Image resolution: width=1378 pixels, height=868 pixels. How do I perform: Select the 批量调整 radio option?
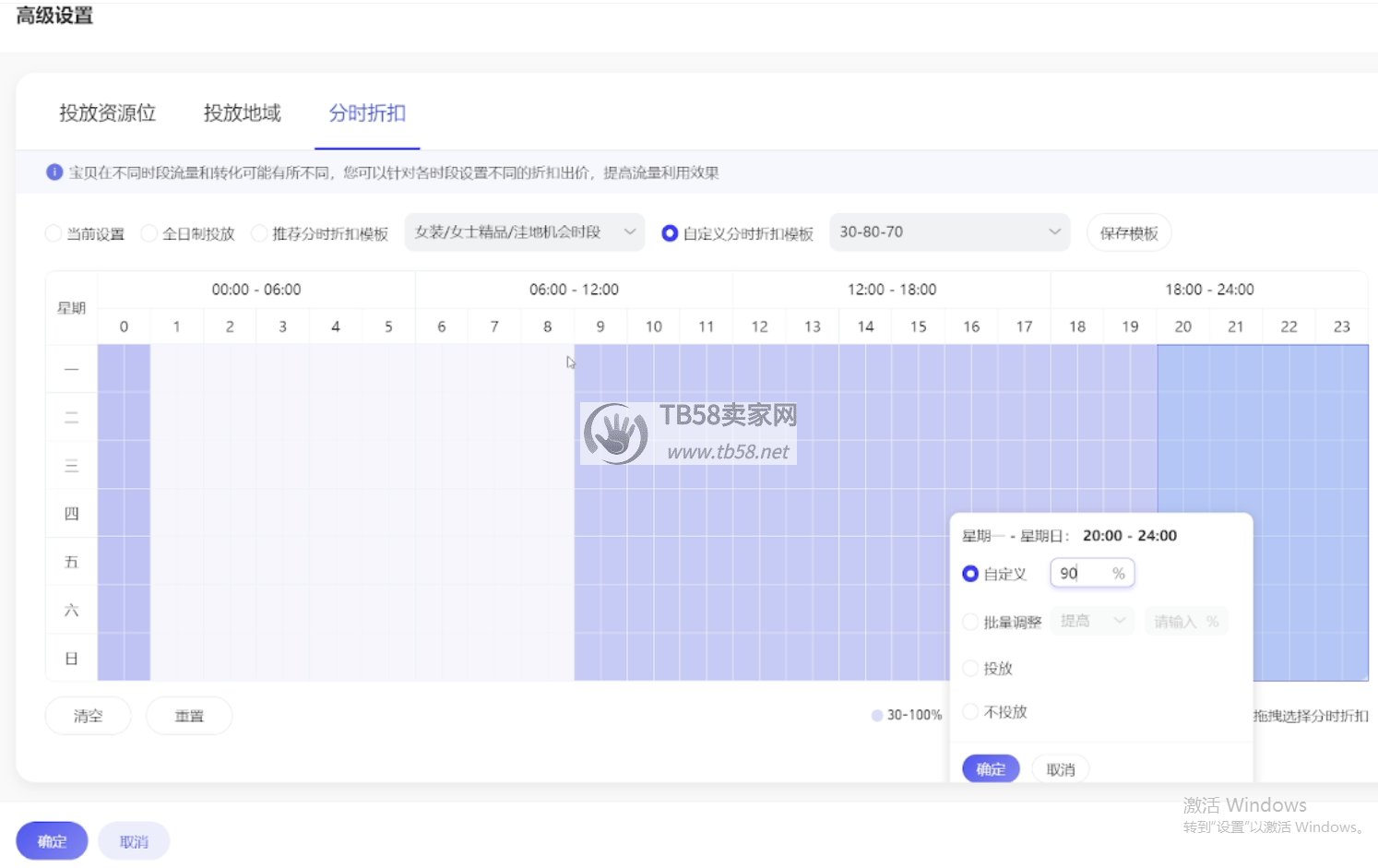[970, 622]
